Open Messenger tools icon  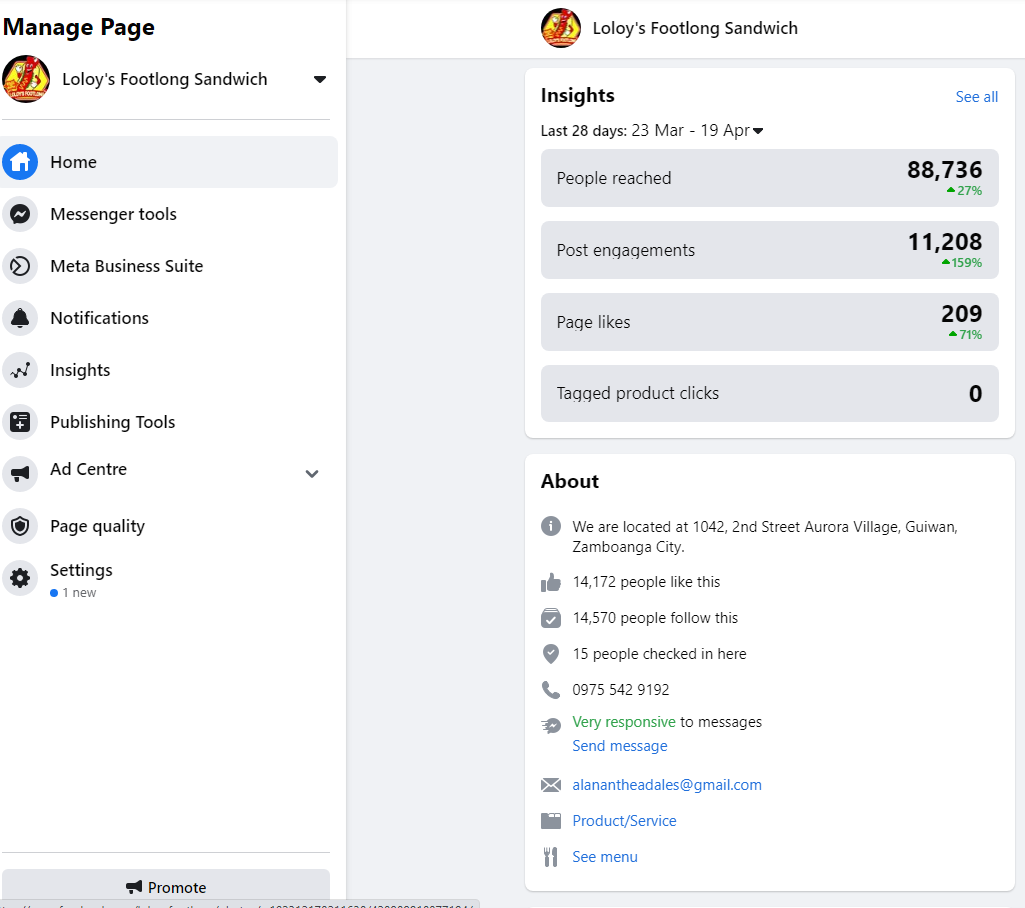pyautogui.click(x=20, y=214)
